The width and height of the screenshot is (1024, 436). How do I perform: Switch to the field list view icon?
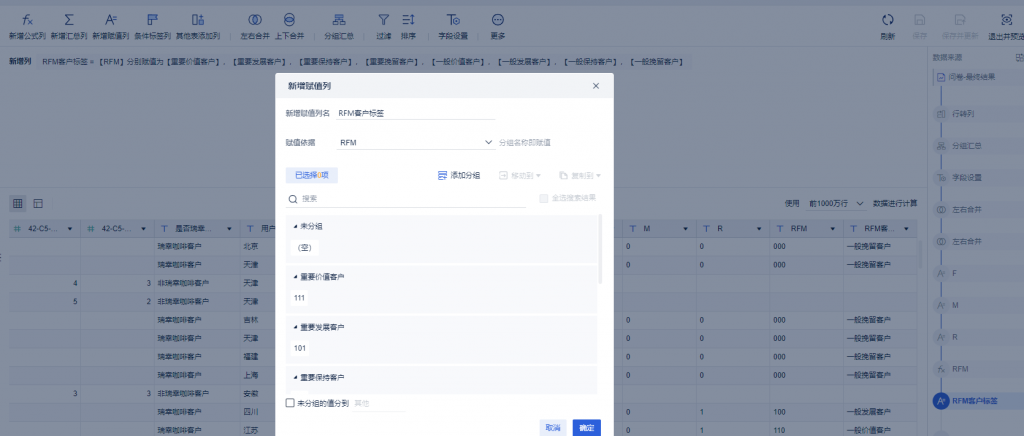pos(39,204)
